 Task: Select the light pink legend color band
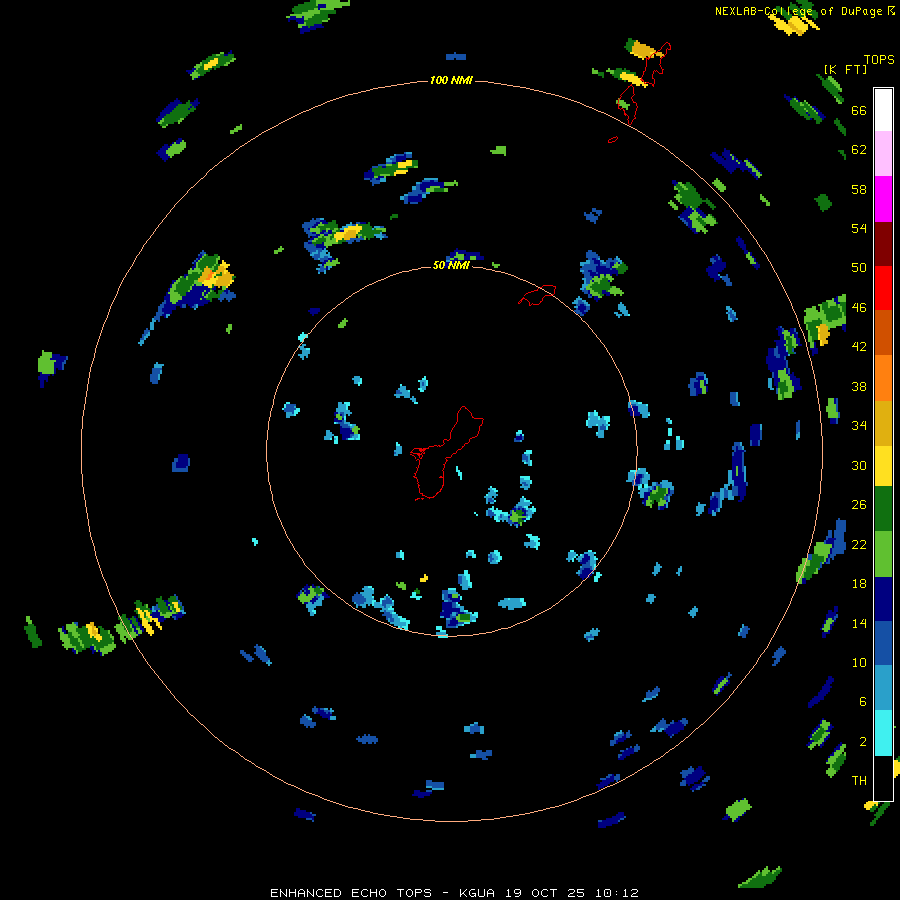[883, 153]
